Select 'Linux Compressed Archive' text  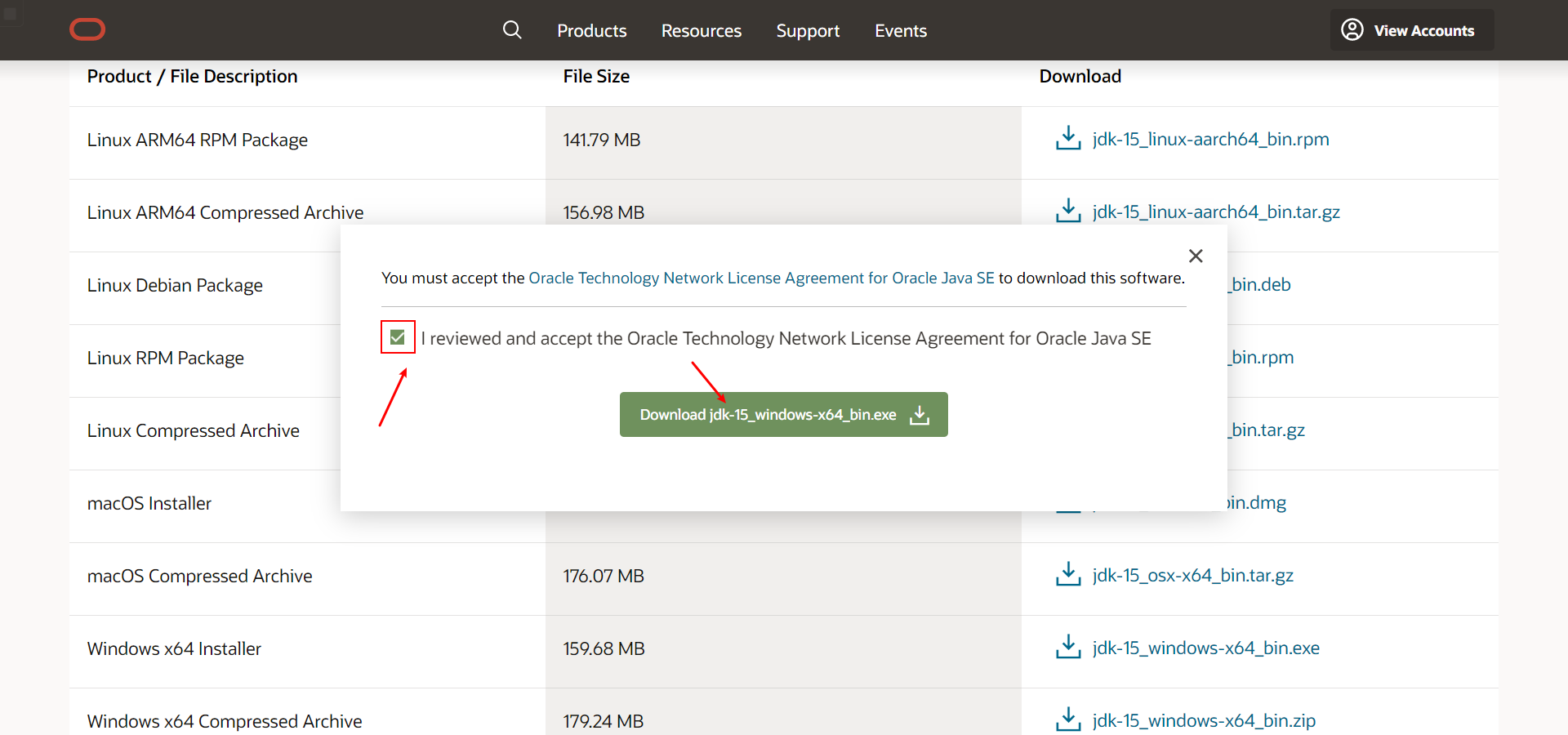pyautogui.click(x=194, y=430)
